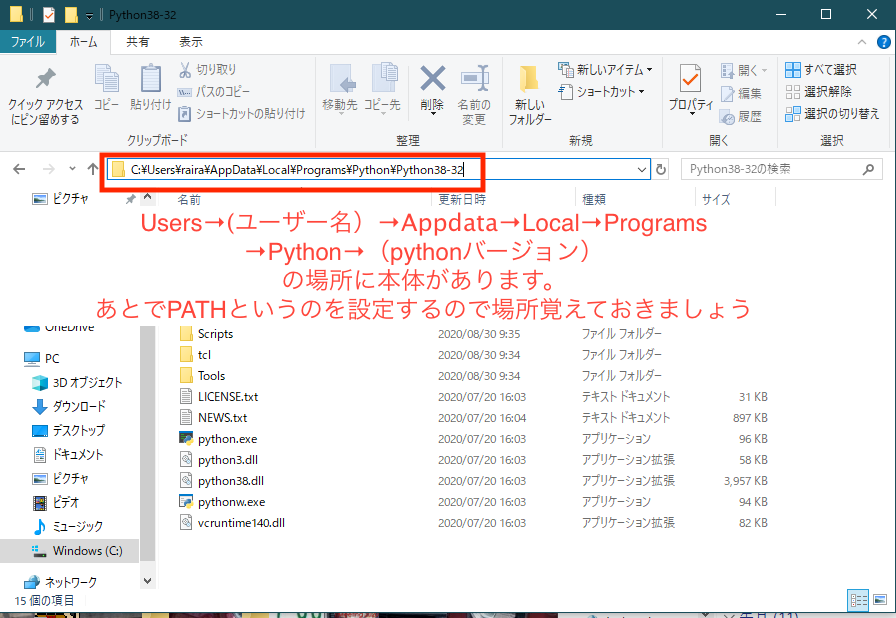Click the Paste (貼り付け) icon
896x618 pixels.
pyautogui.click(x=150, y=87)
